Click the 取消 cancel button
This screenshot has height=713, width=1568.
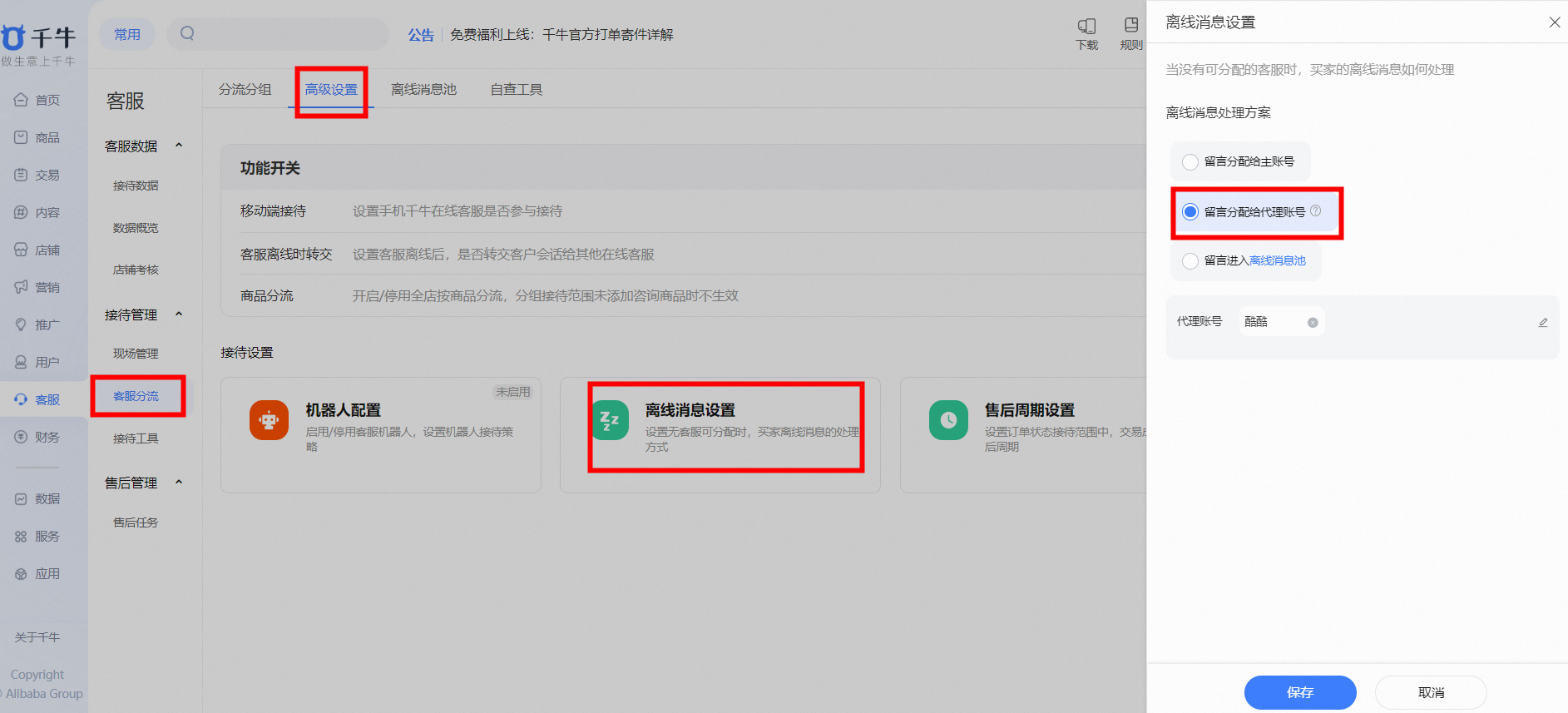click(1431, 692)
